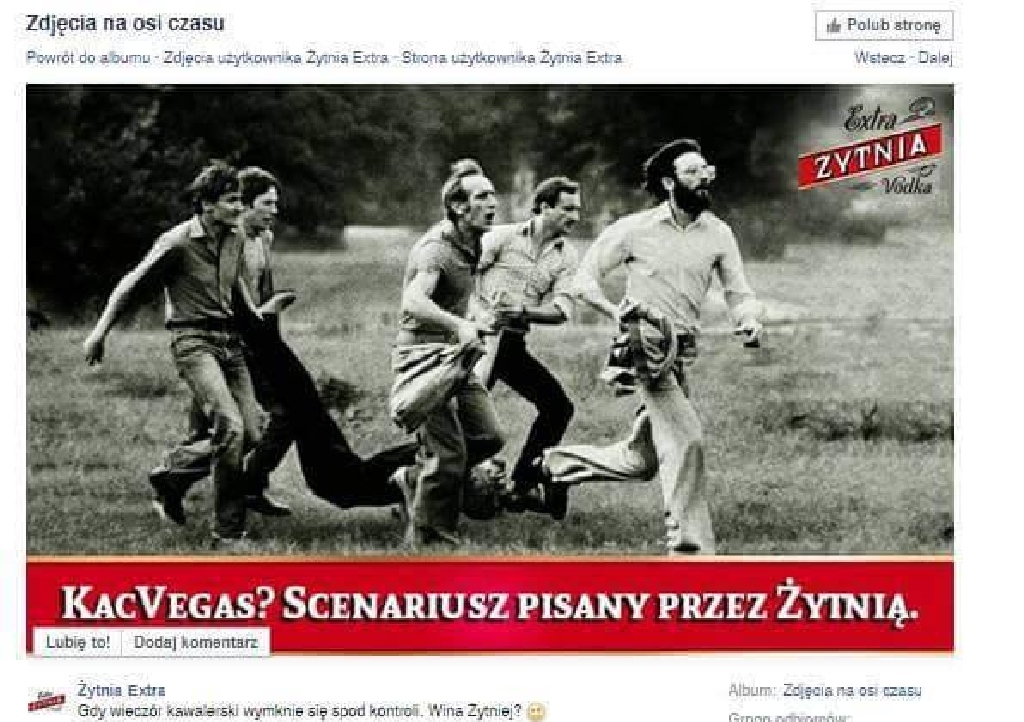Go to previous photo with Wstecz
The height and width of the screenshot is (722, 1024).
pos(879,58)
